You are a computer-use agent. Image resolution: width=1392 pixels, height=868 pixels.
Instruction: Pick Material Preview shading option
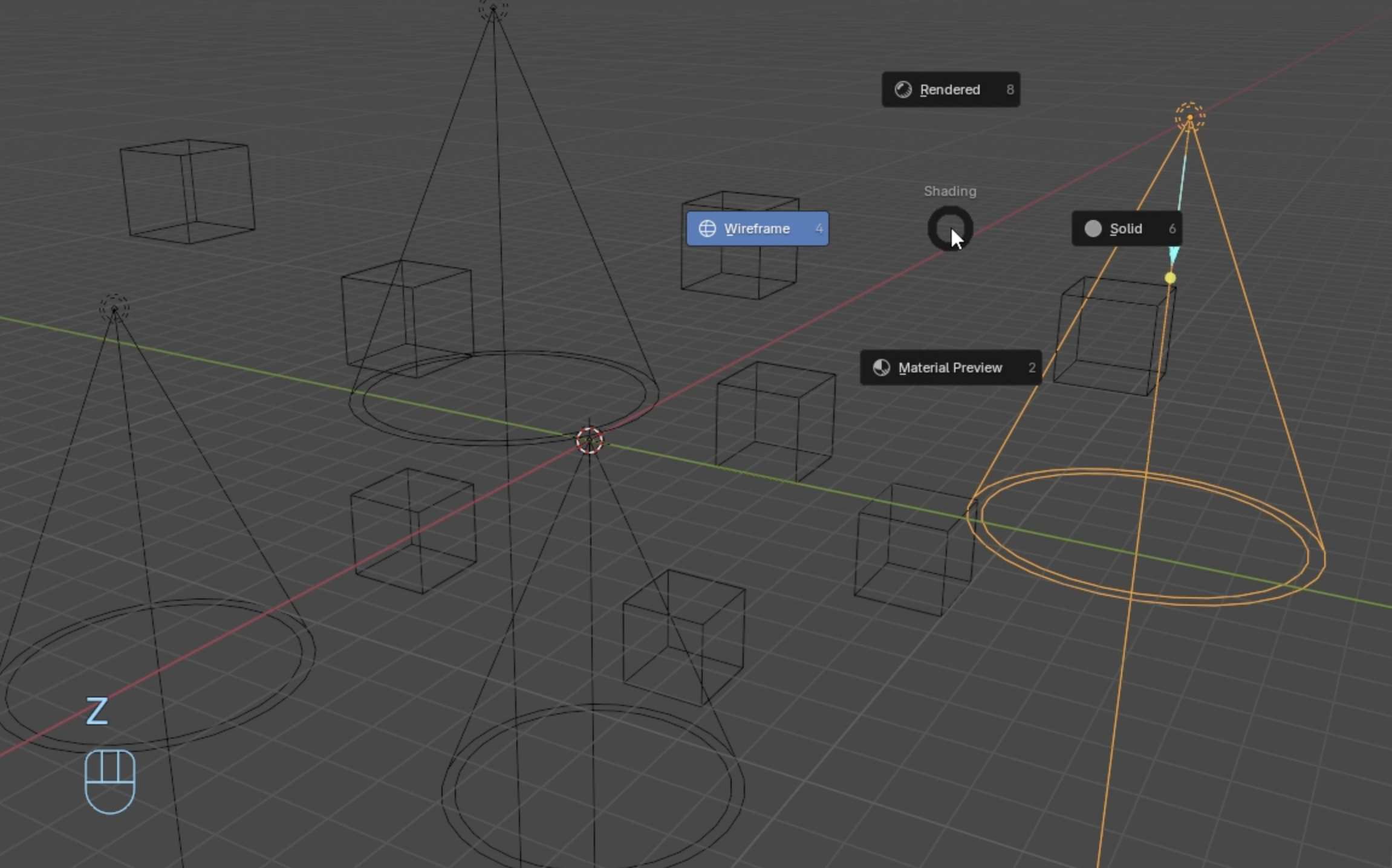click(950, 368)
